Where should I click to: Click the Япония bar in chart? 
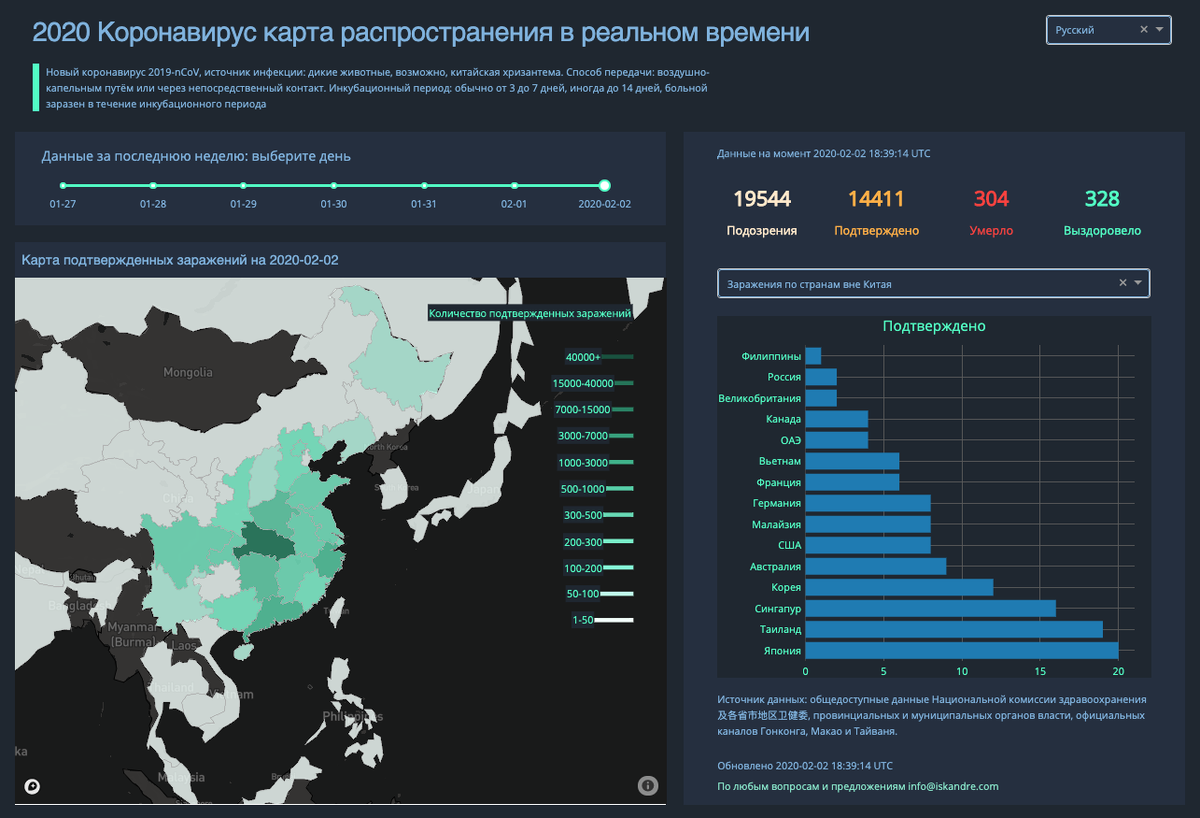click(x=962, y=650)
